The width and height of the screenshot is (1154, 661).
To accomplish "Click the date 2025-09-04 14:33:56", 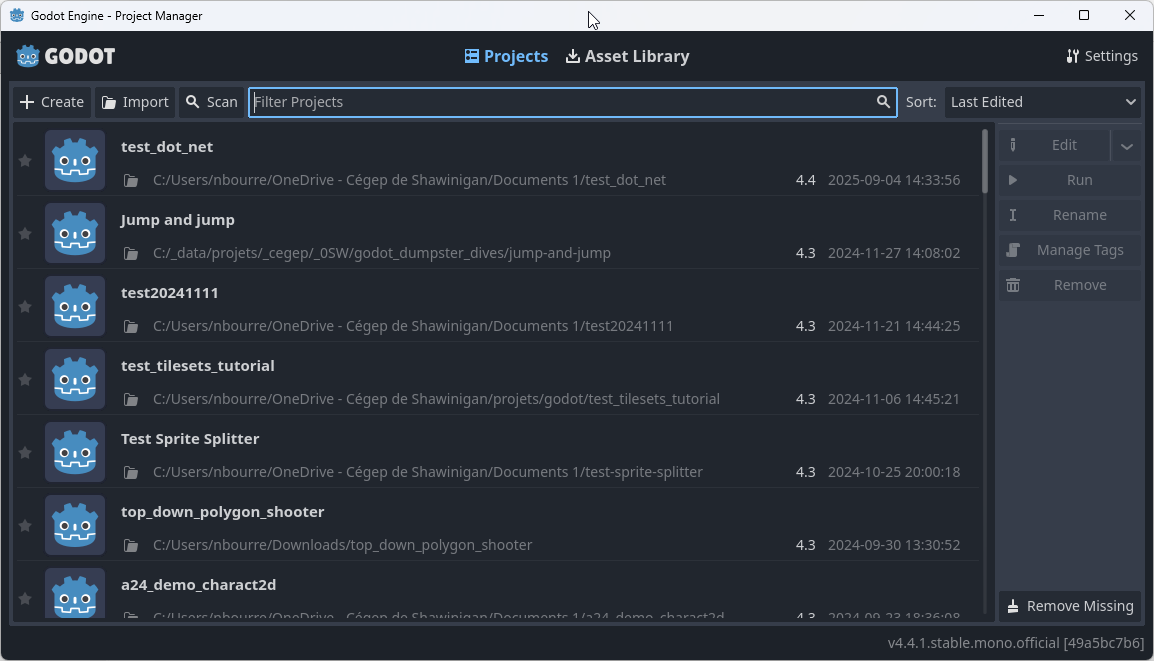I will [893, 180].
